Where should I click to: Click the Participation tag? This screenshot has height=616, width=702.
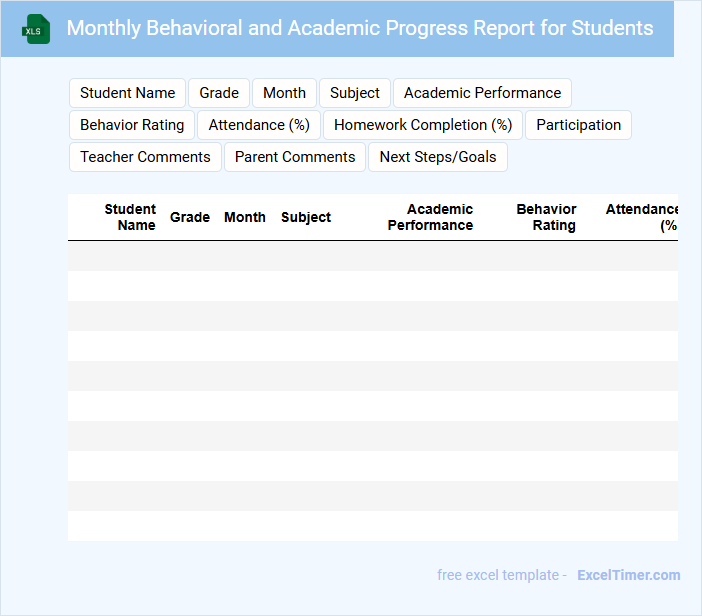[579, 125]
